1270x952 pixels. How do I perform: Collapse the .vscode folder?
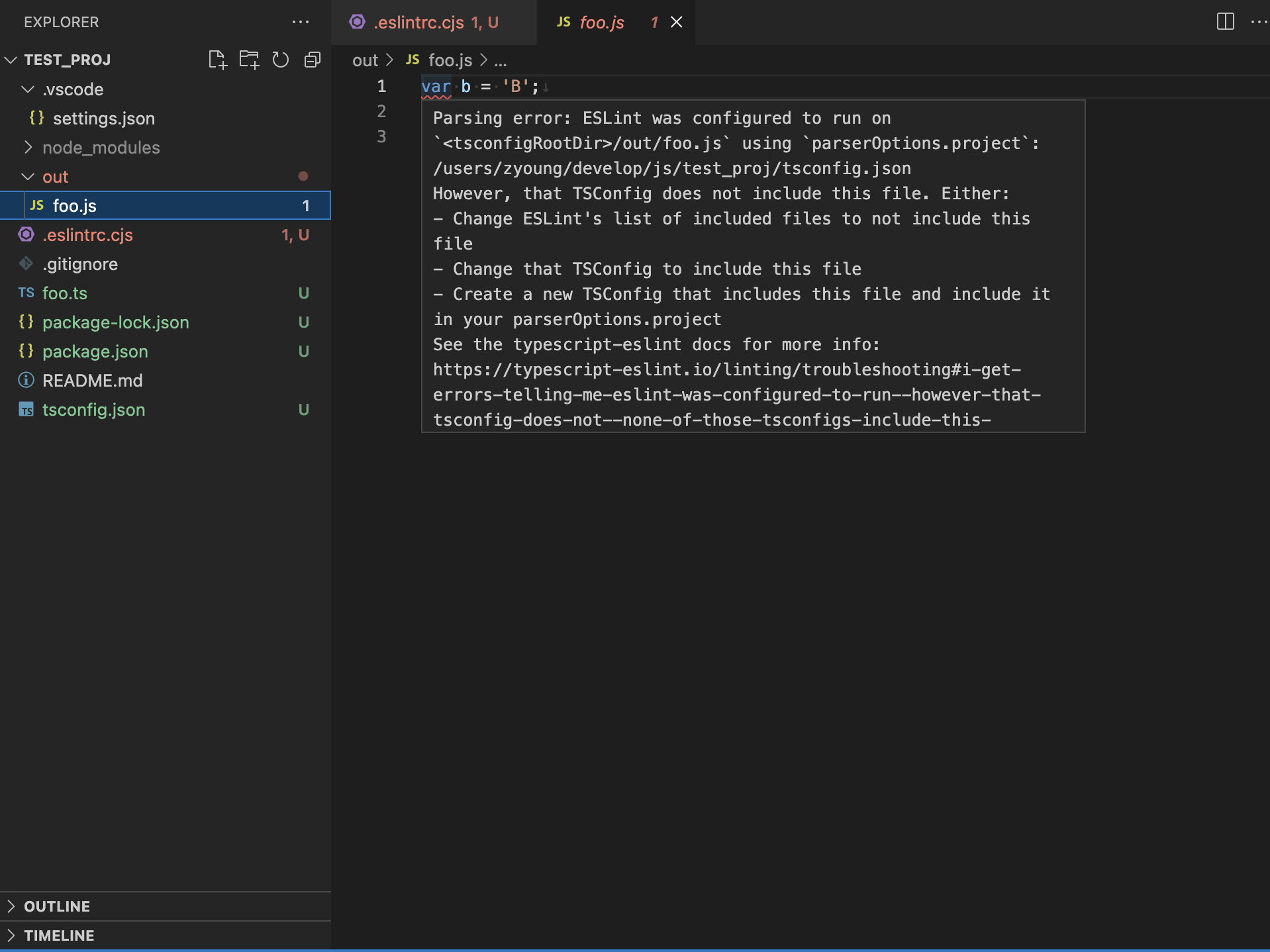pos(28,89)
